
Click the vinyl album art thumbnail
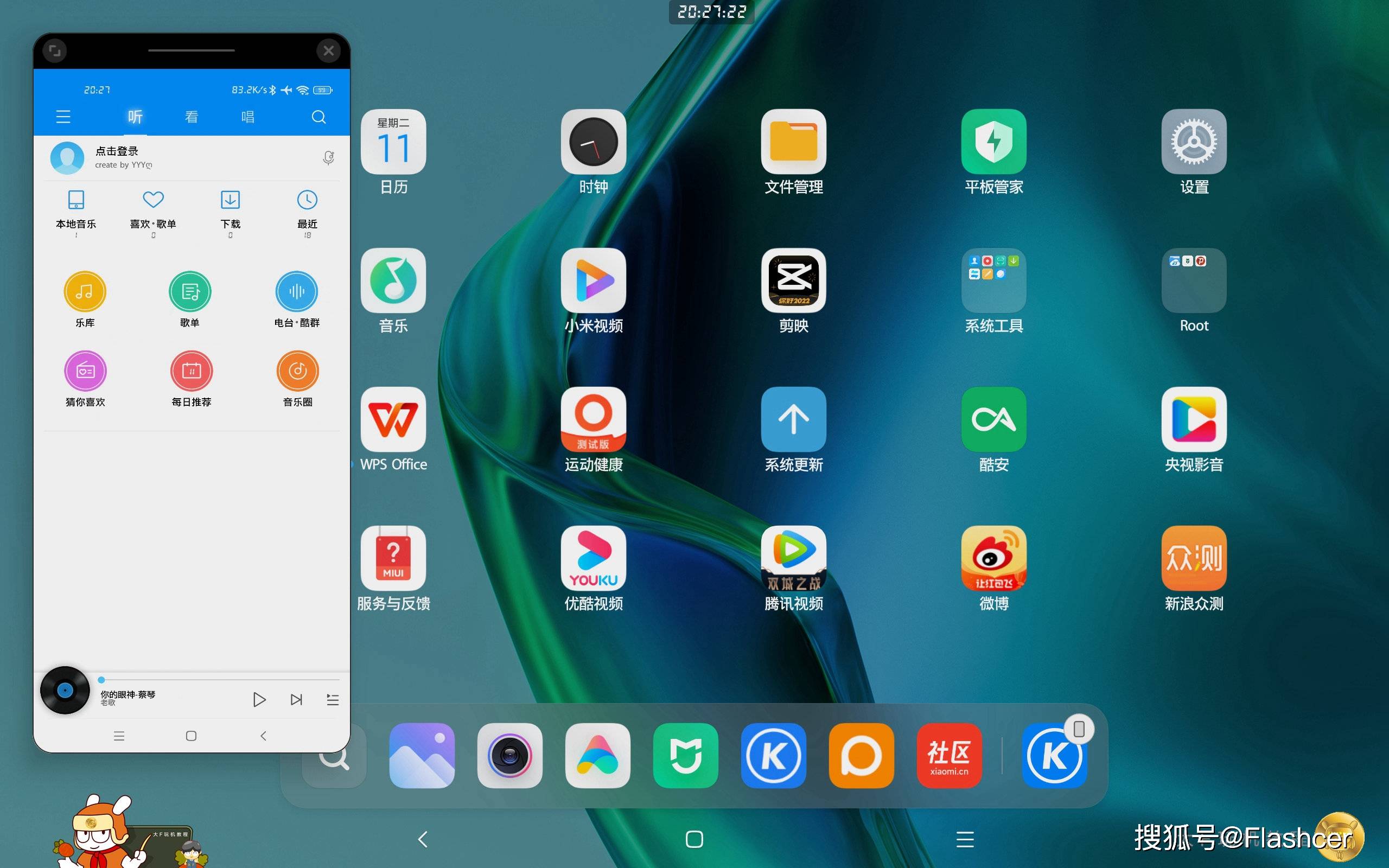pyautogui.click(x=65, y=690)
